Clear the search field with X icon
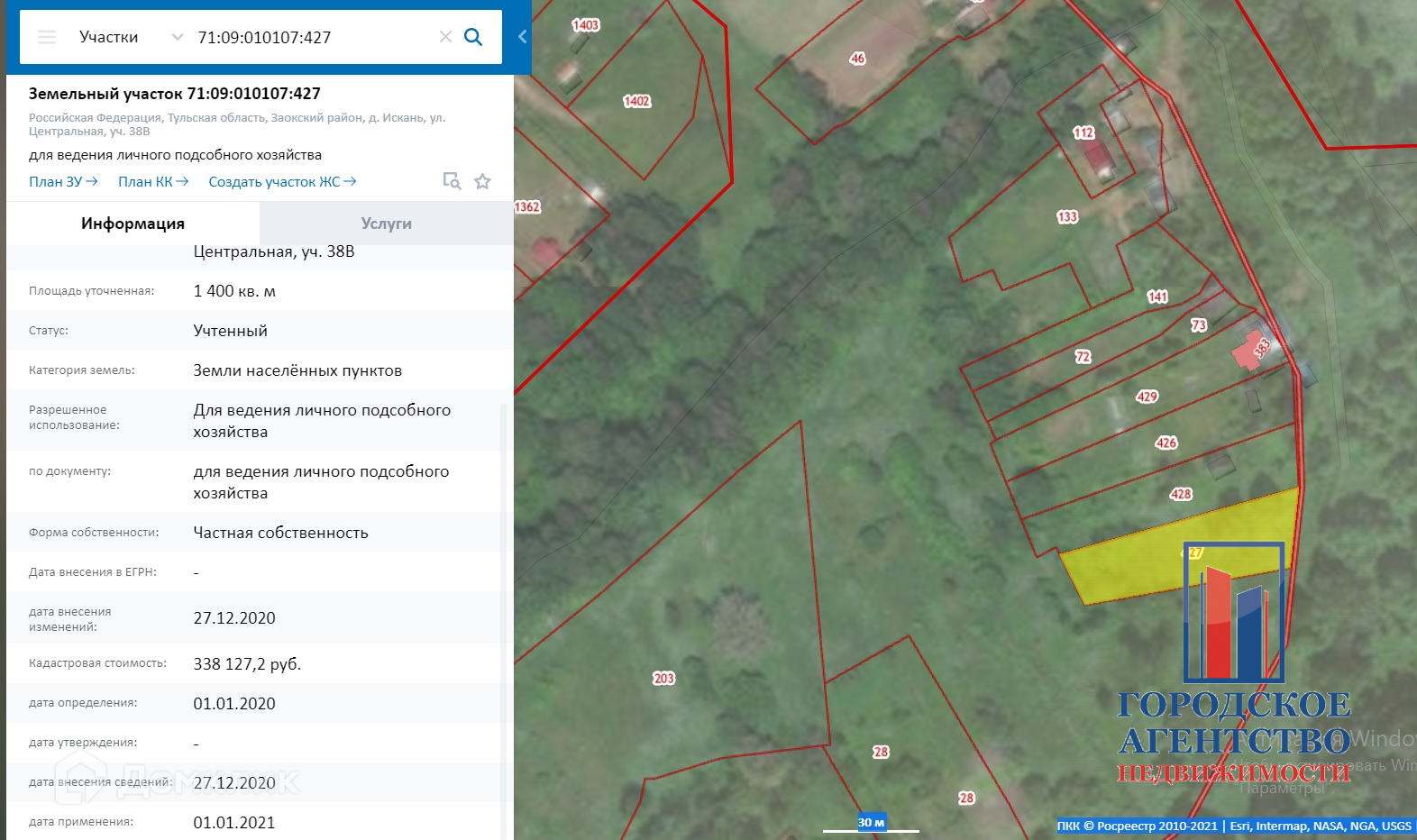 click(445, 37)
